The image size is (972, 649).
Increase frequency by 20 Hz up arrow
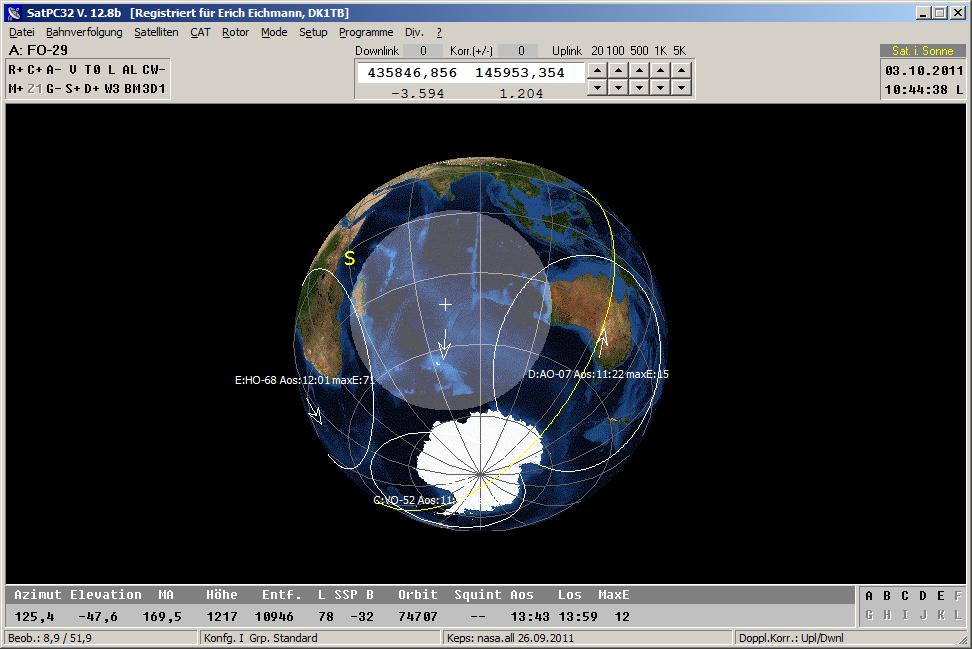(x=597, y=70)
